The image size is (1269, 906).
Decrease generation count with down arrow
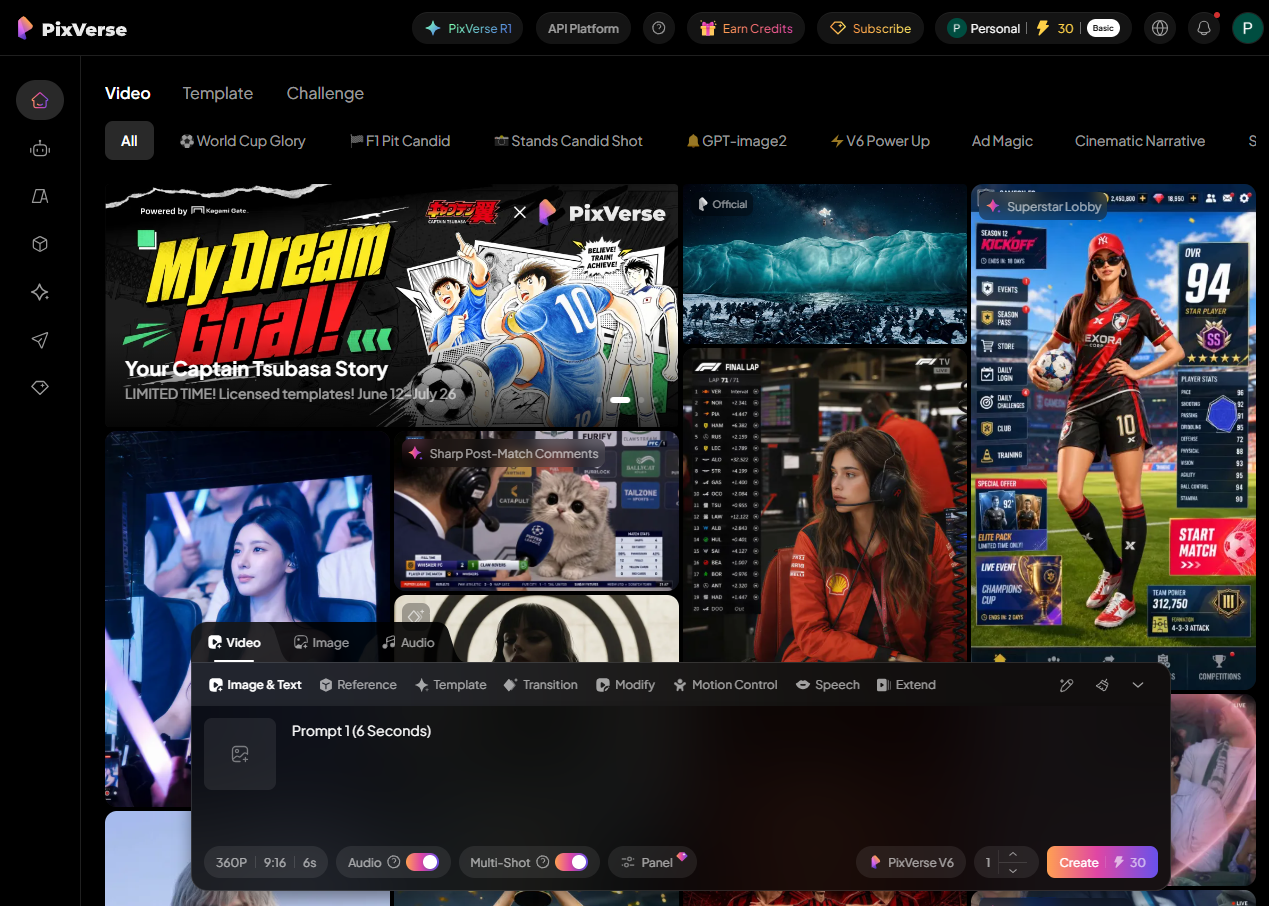tap(1013, 870)
